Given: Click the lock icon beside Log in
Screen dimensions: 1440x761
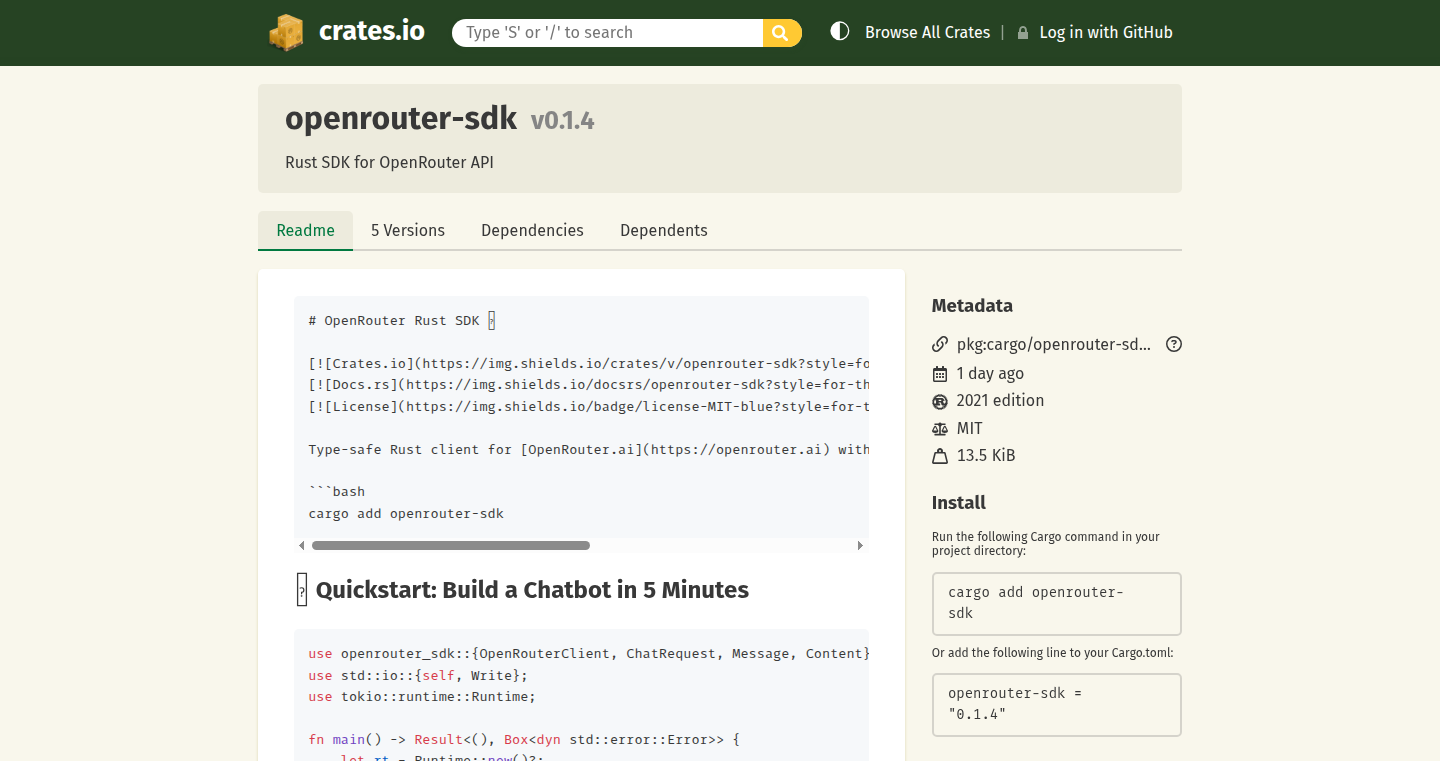Looking at the screenshot, I should click(1023, 33).
